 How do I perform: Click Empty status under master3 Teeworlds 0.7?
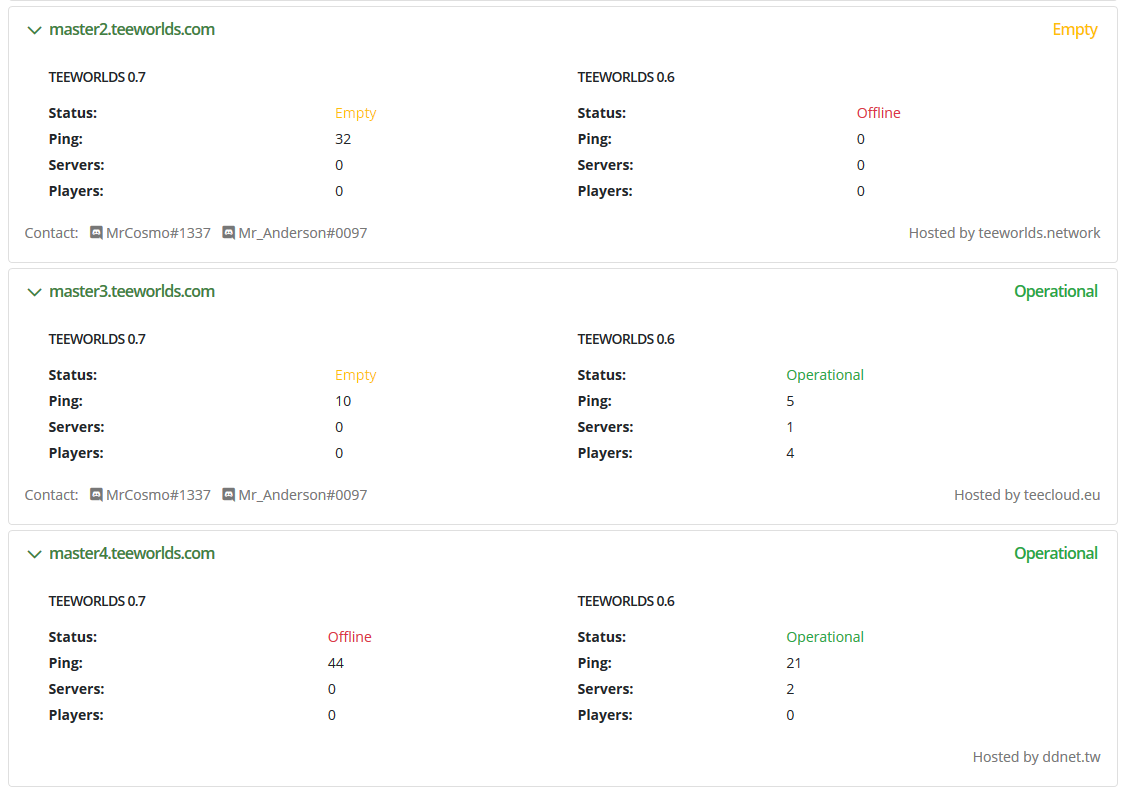click(x=355, y=376)
